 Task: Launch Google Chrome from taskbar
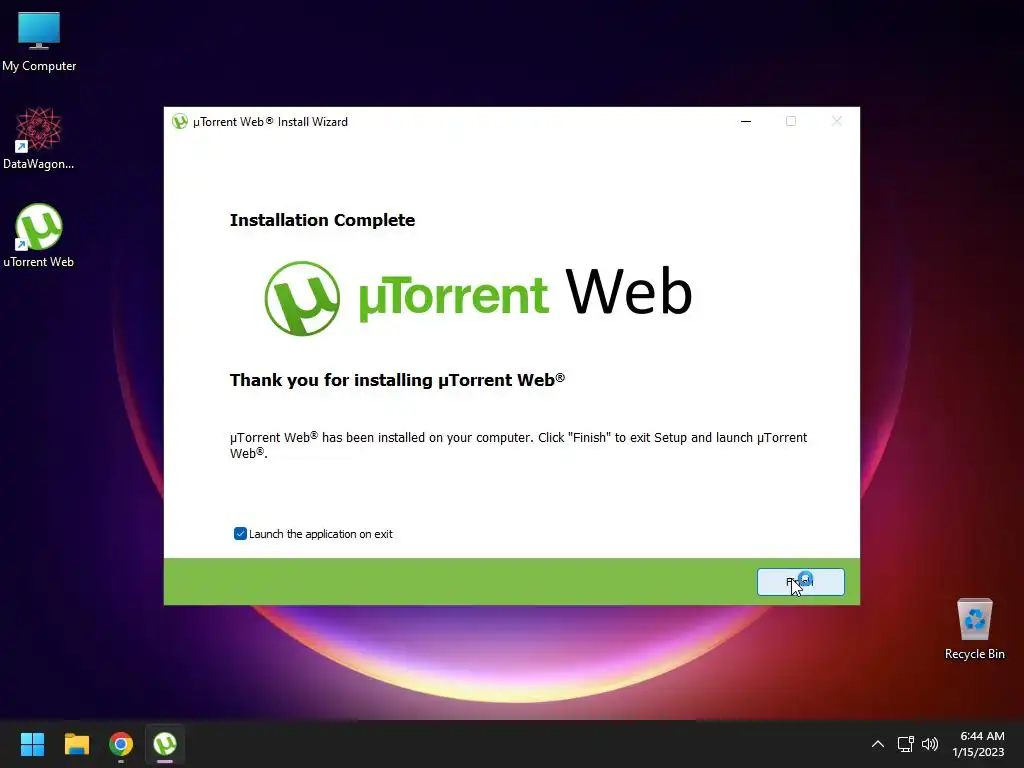[x=121, y=744]
